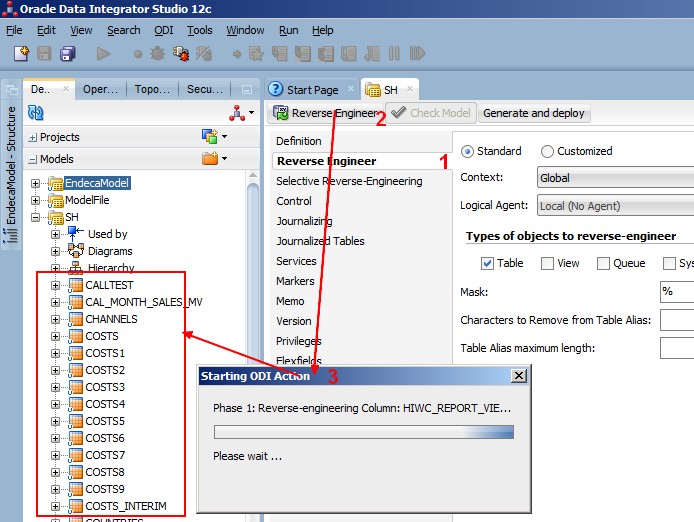Click the Check Model button
This screenshot has height=522, width=694.
click(431, 113)
